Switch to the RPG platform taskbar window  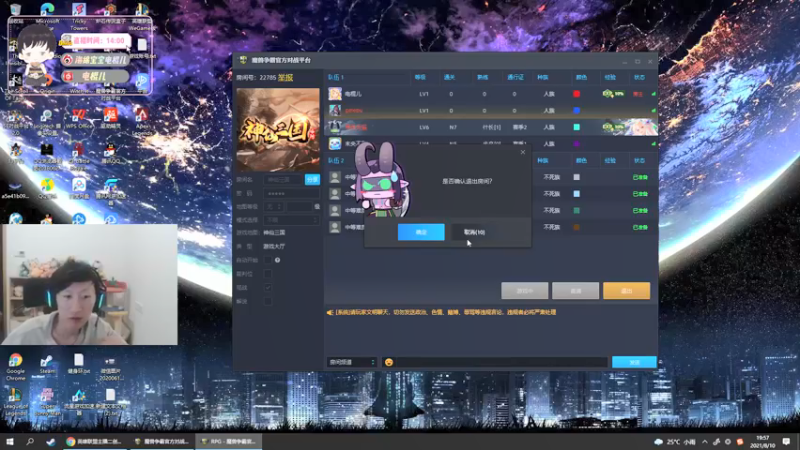point(230,441)
